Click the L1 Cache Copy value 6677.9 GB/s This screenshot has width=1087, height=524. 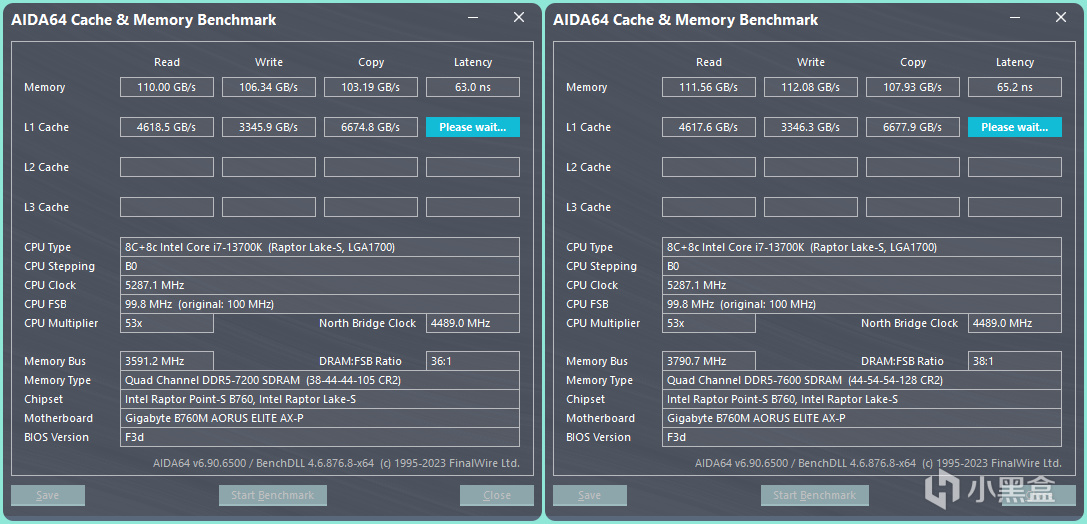[x=913, y=127]
